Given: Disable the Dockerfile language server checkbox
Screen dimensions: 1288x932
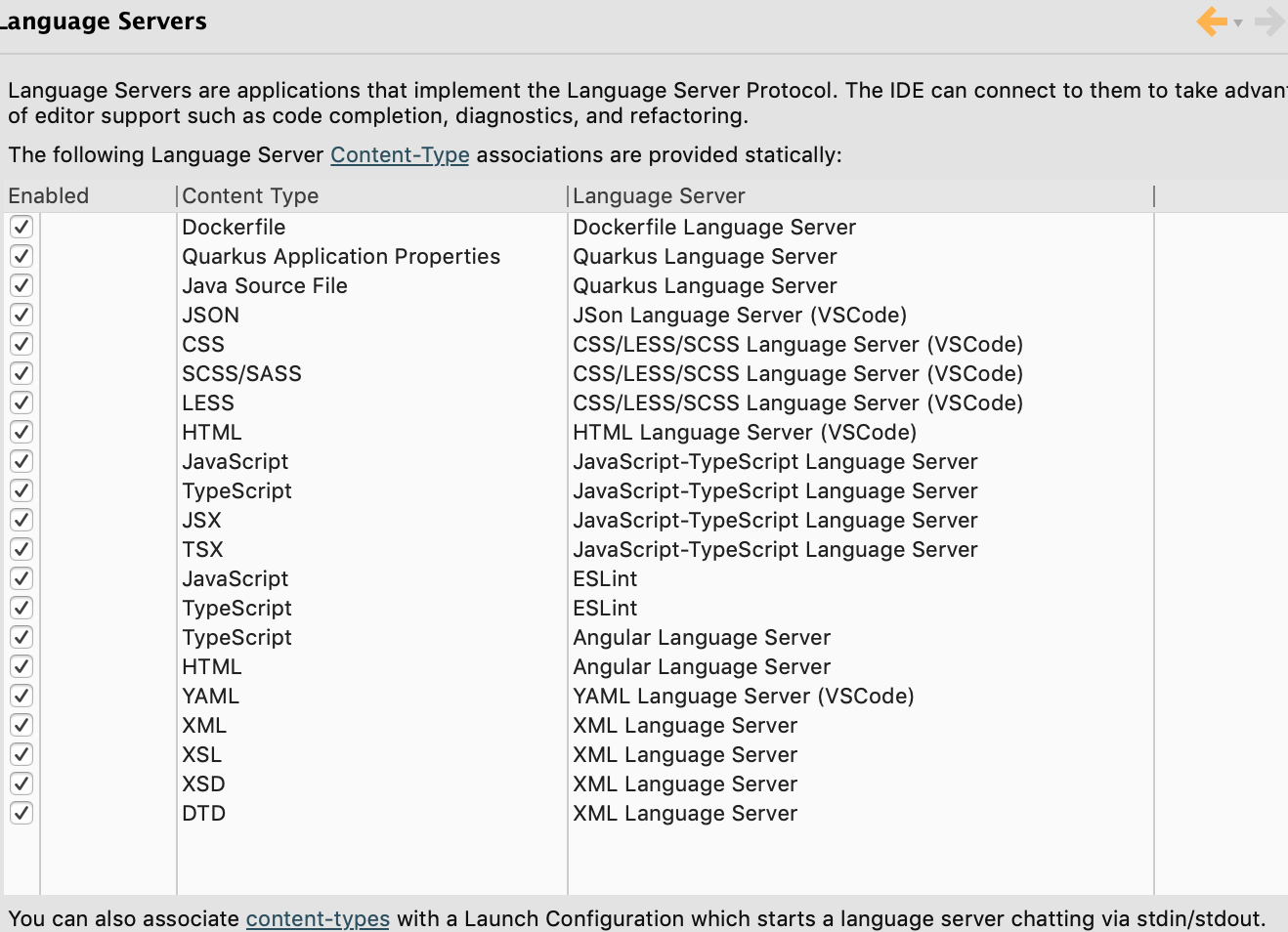Looking at the screenshot, I should tap(21, 227).
